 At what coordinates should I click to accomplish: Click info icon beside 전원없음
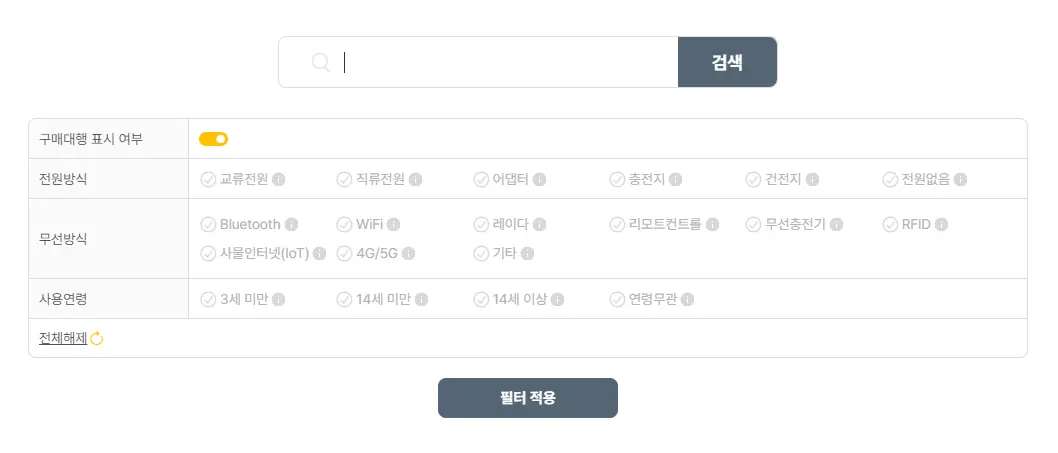[961, 179]
